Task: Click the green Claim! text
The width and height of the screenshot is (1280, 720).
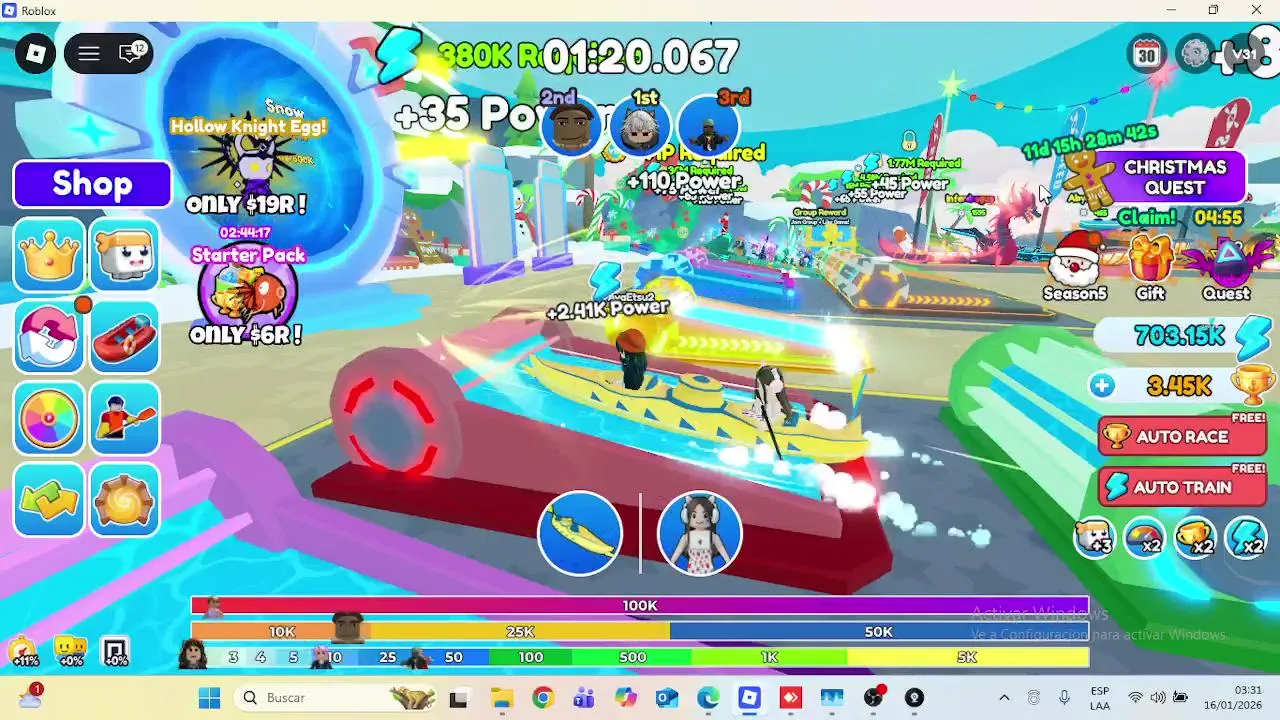Action: coord(1147,217)
